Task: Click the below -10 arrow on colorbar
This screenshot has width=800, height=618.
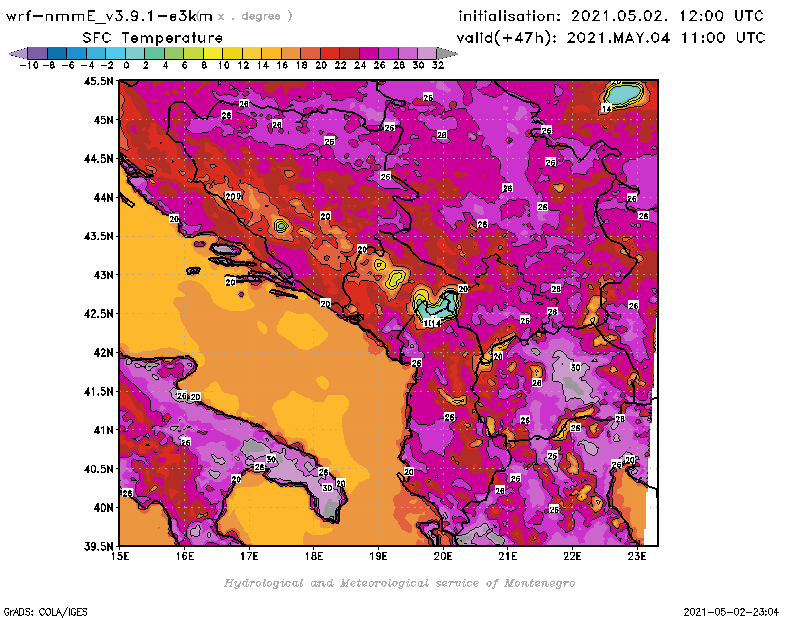Action: tap(18, 53)
